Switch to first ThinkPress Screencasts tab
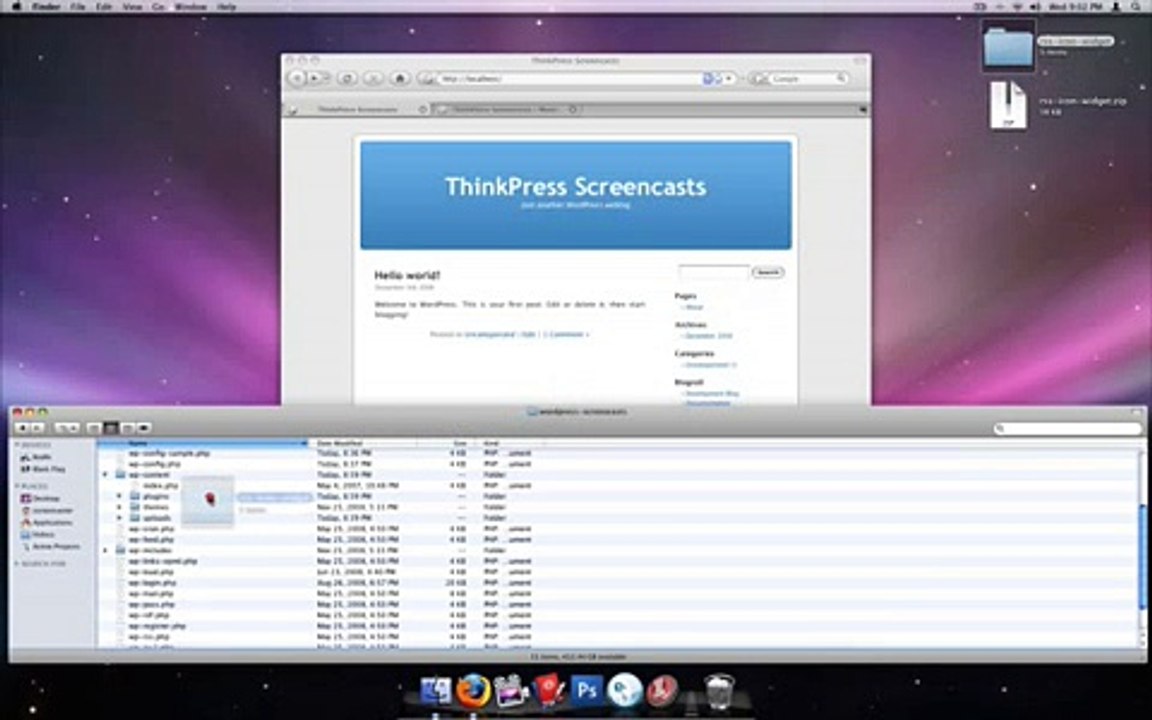This screenshot has height=720, width=1152. (x=358, y=109)
